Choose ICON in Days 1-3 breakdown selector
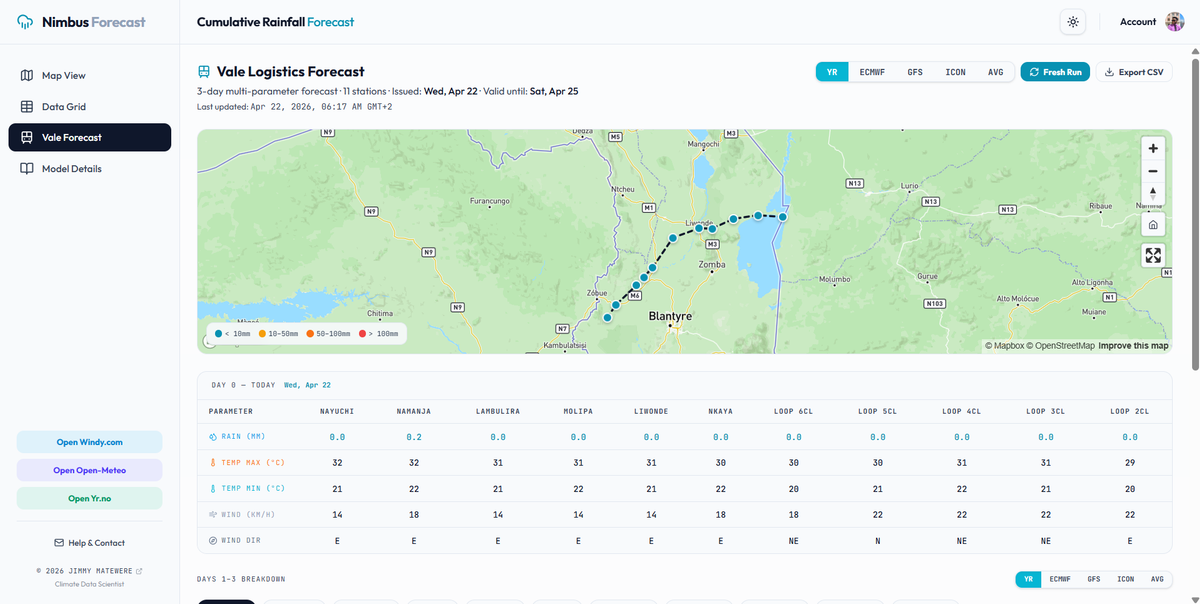Image resolution: width=1200 pixels, height=604 pixels. pyautogui.click(x=1126, y=579)
